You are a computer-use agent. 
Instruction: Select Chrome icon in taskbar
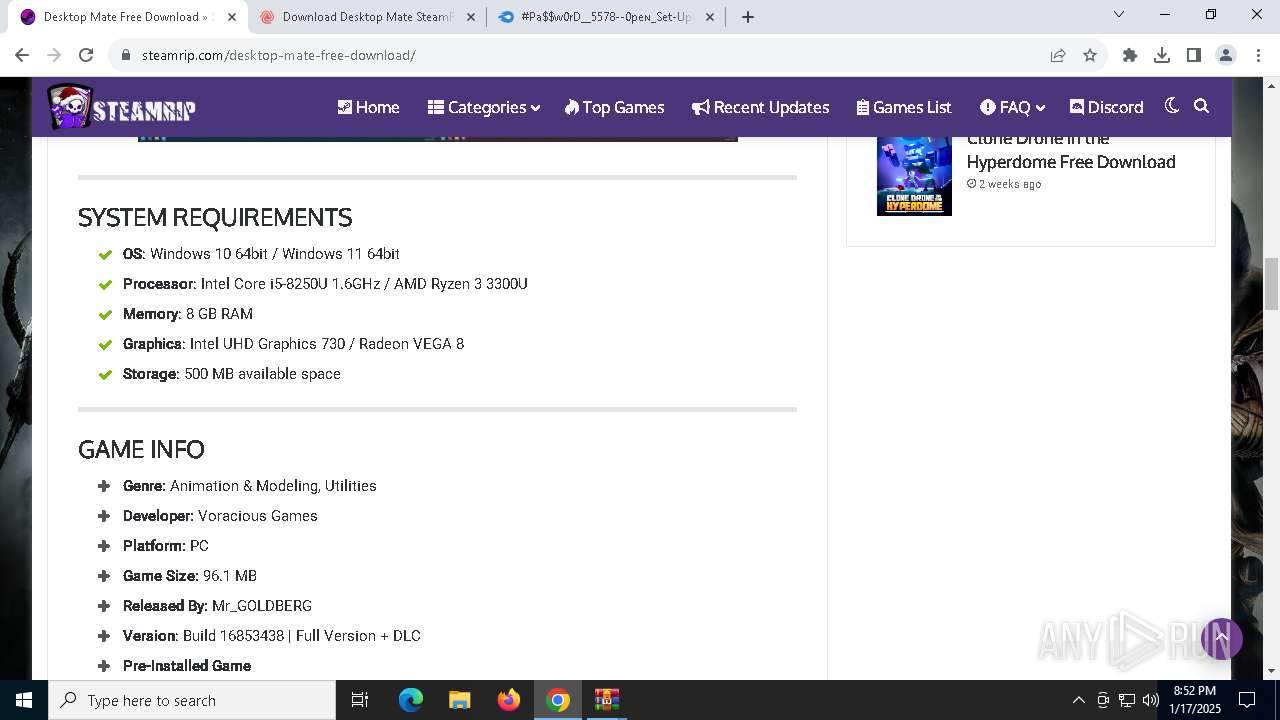click(x=558, y=700)
